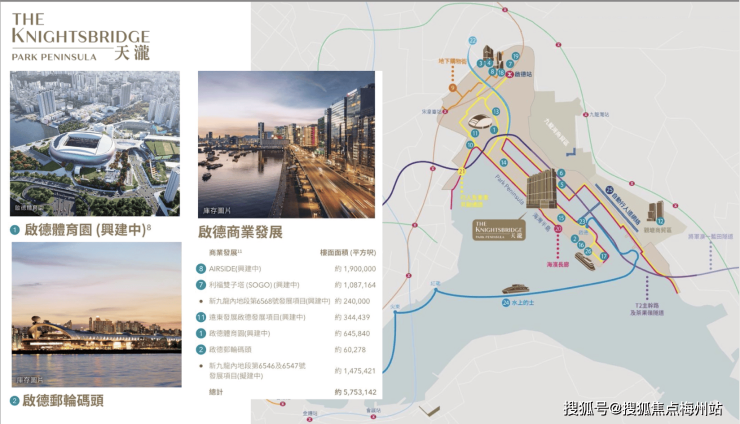Image resolution: width=740 pixels, height=424 pixels.
Task: Click the red MTR logo at 啟德站
Action: click(509, 74)
